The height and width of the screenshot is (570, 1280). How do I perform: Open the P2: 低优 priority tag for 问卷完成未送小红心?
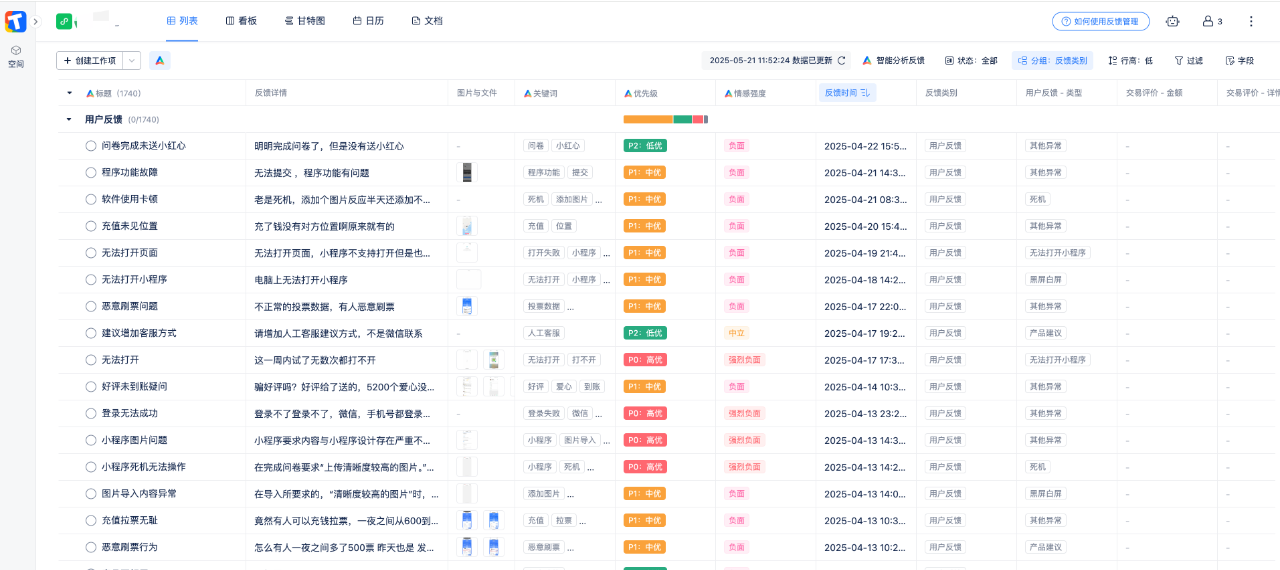point(645,146)
